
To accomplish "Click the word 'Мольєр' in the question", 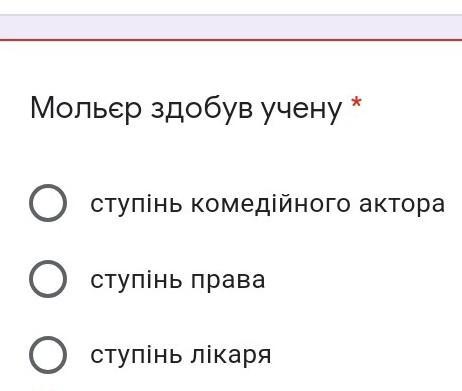I will tap(86, 108).
